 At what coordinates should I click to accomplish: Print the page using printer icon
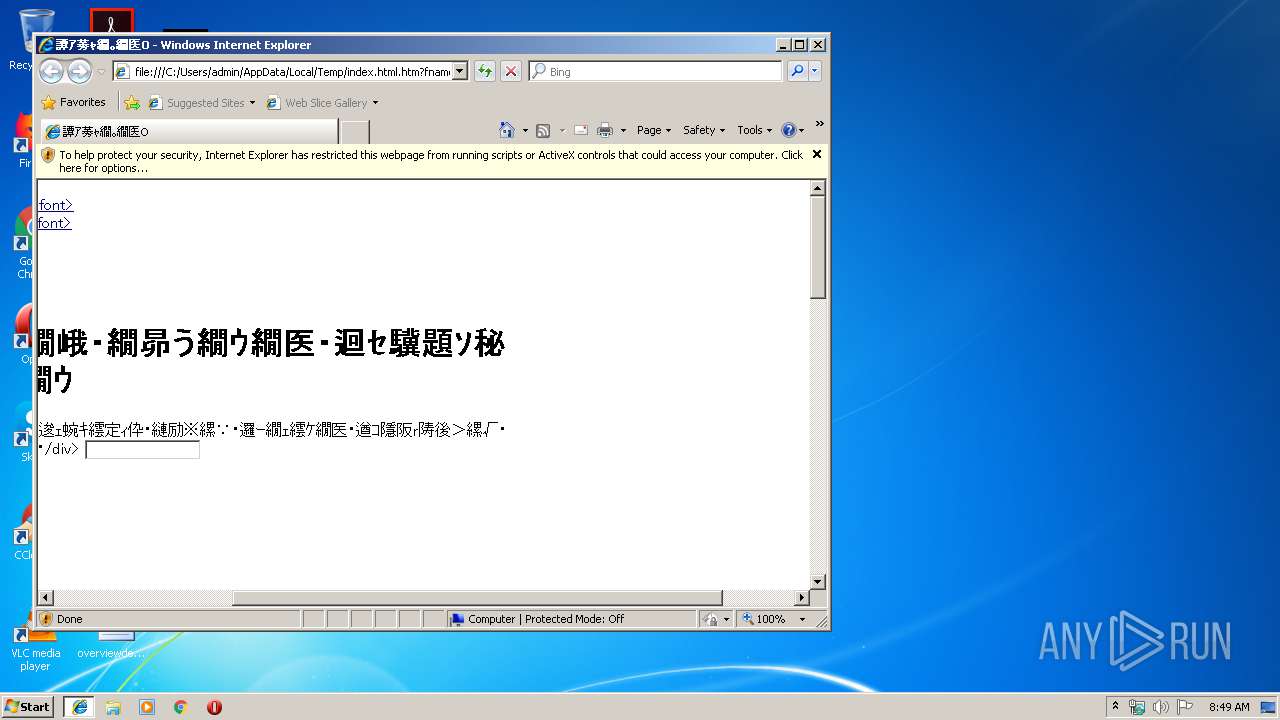pos(605,130)
